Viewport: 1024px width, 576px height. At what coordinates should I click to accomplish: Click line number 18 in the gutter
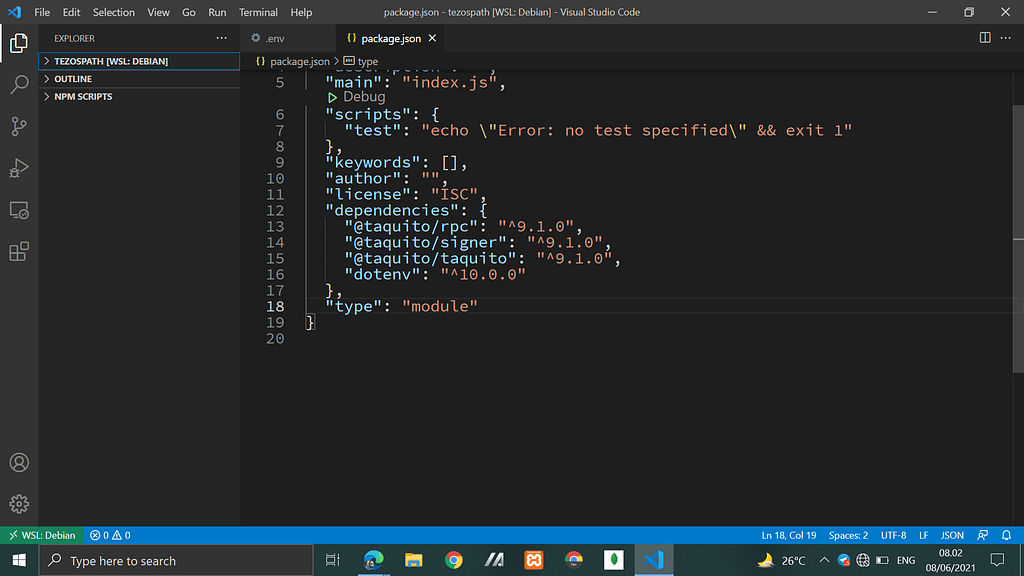275,306
